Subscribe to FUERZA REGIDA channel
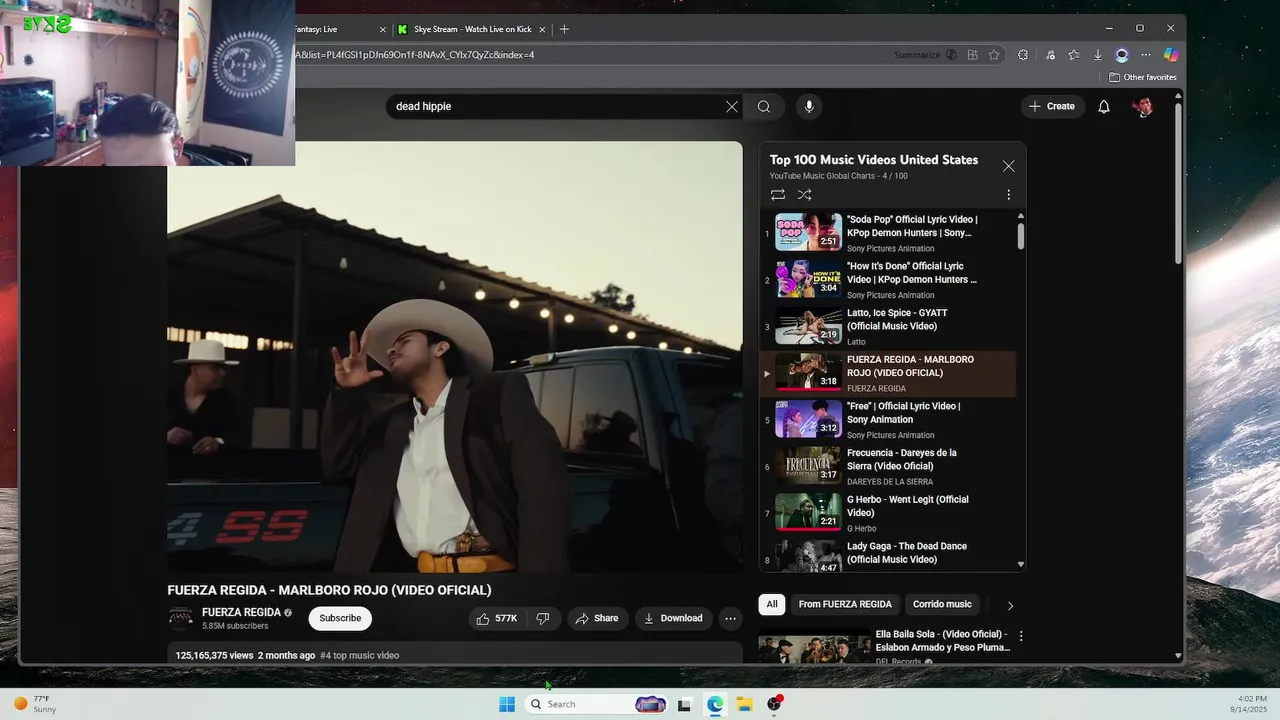 point(340,618)
